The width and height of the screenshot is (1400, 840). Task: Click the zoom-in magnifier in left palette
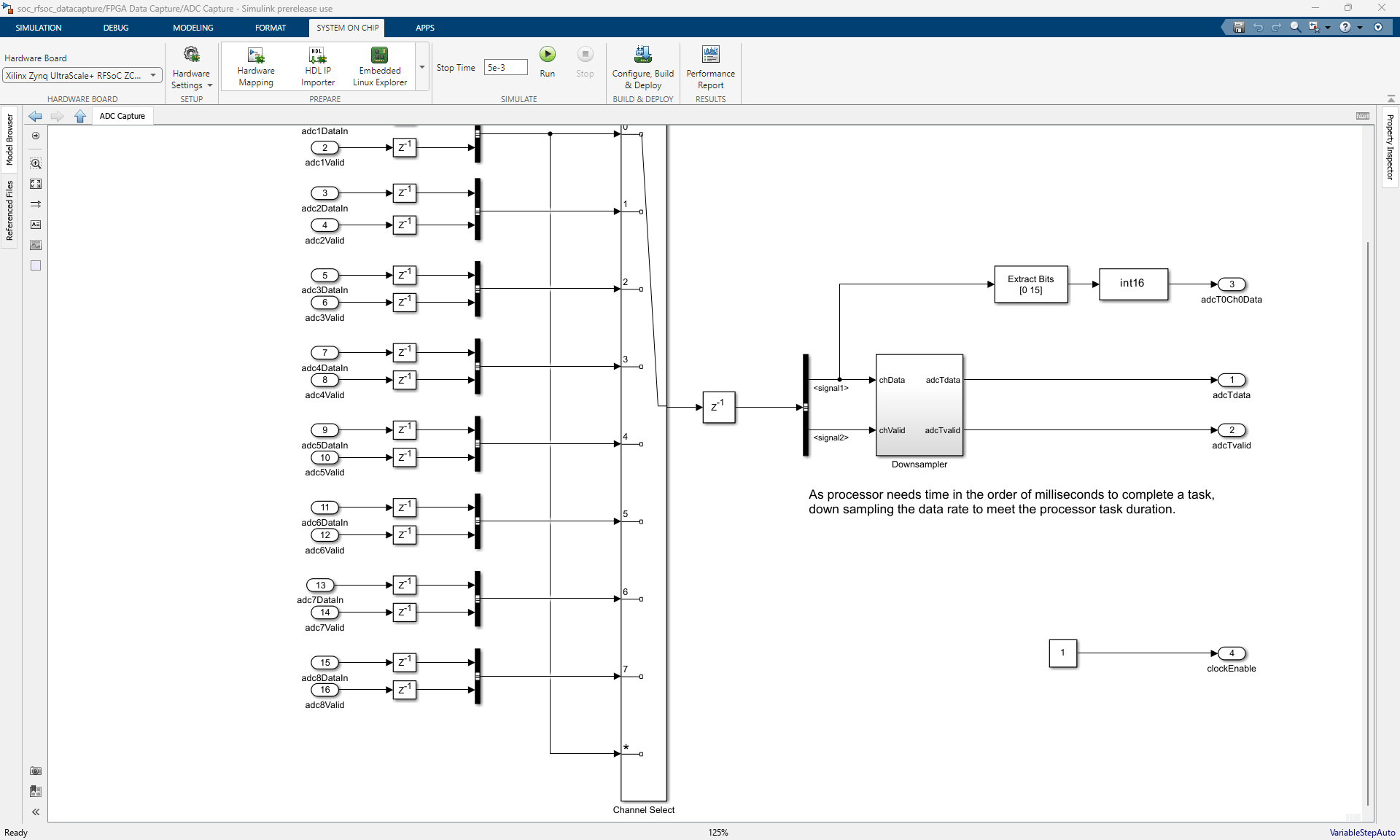pyautogui.click(x=36, y=163)
